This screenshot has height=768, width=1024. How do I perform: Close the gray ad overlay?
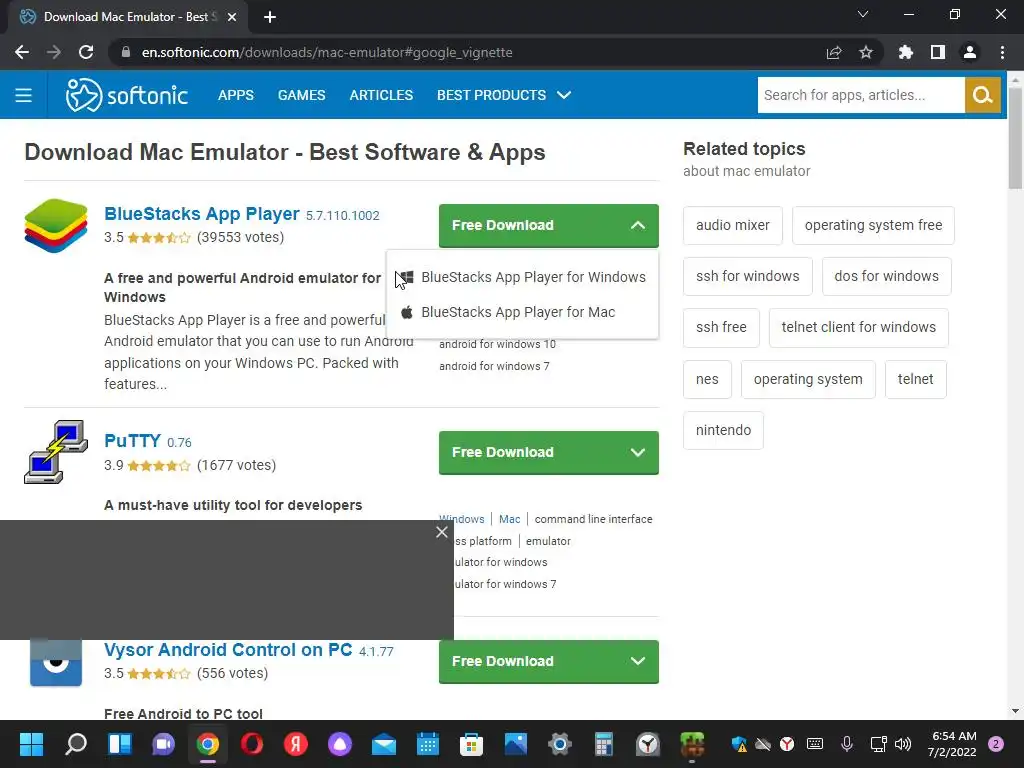tap(442, 532)
